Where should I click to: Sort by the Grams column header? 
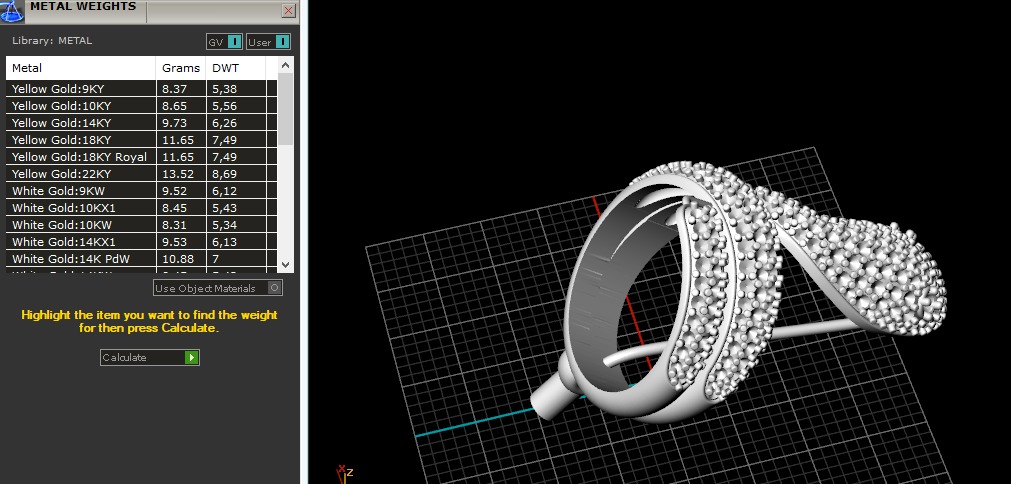(x=181, y=68)
